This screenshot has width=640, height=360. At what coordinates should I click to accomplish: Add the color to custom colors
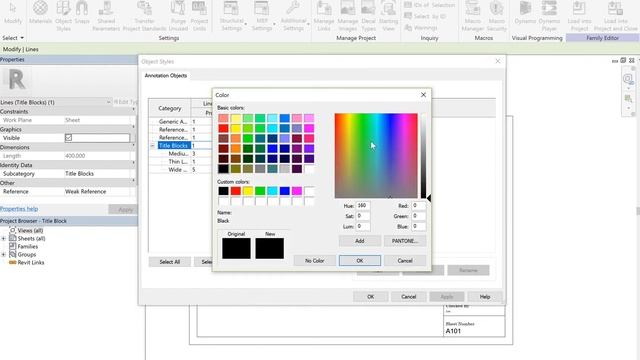coord(360,241)
